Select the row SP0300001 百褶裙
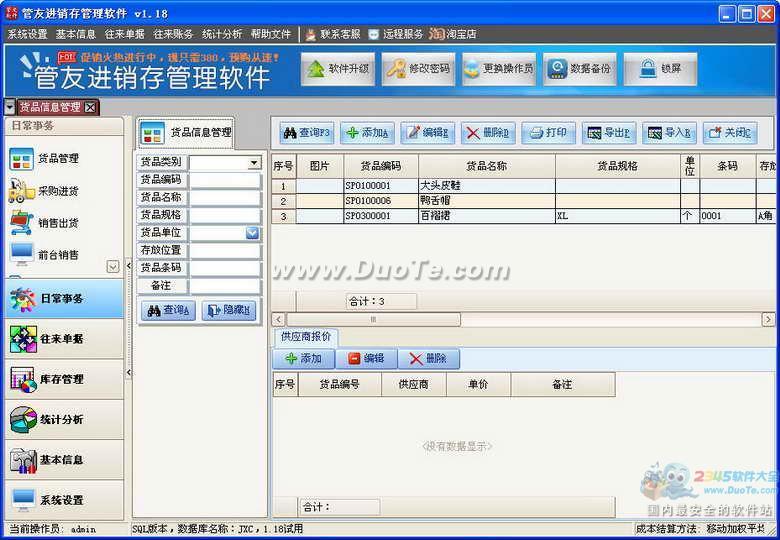The height and width of the screenshot is (540, 780). 523,216
